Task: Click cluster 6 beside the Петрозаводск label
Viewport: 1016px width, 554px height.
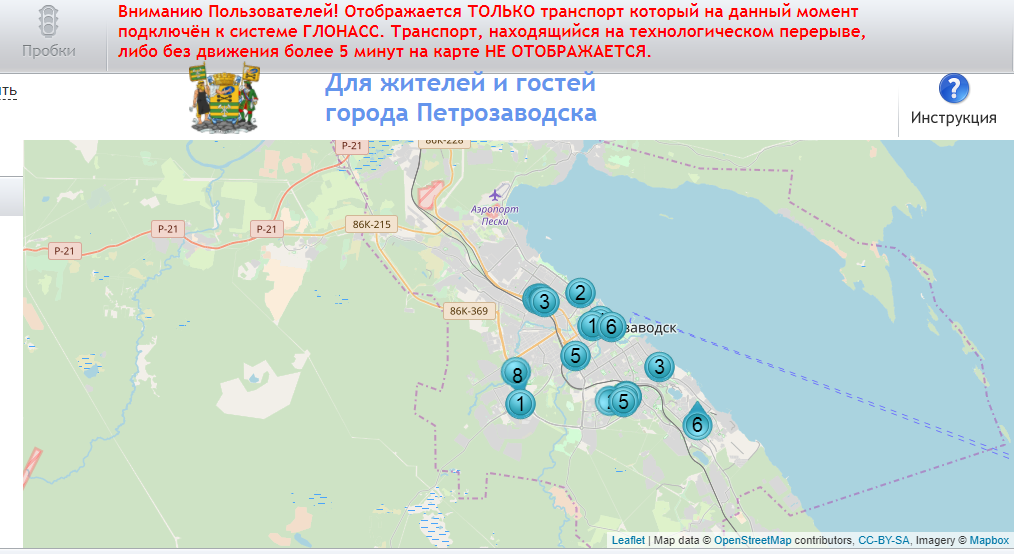Action: coord(611,326)
